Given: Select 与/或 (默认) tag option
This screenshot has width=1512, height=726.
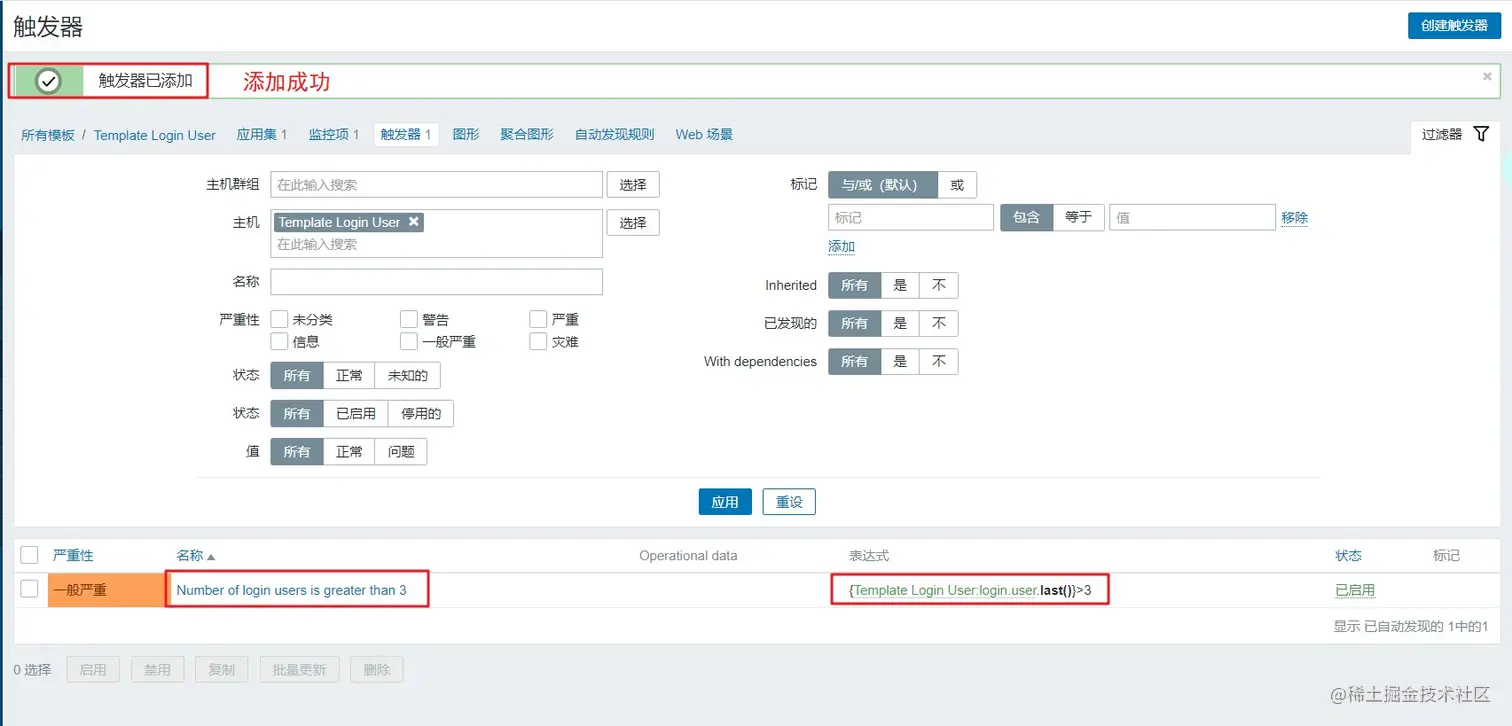Looking at the screenshot, I should (883, 185).
